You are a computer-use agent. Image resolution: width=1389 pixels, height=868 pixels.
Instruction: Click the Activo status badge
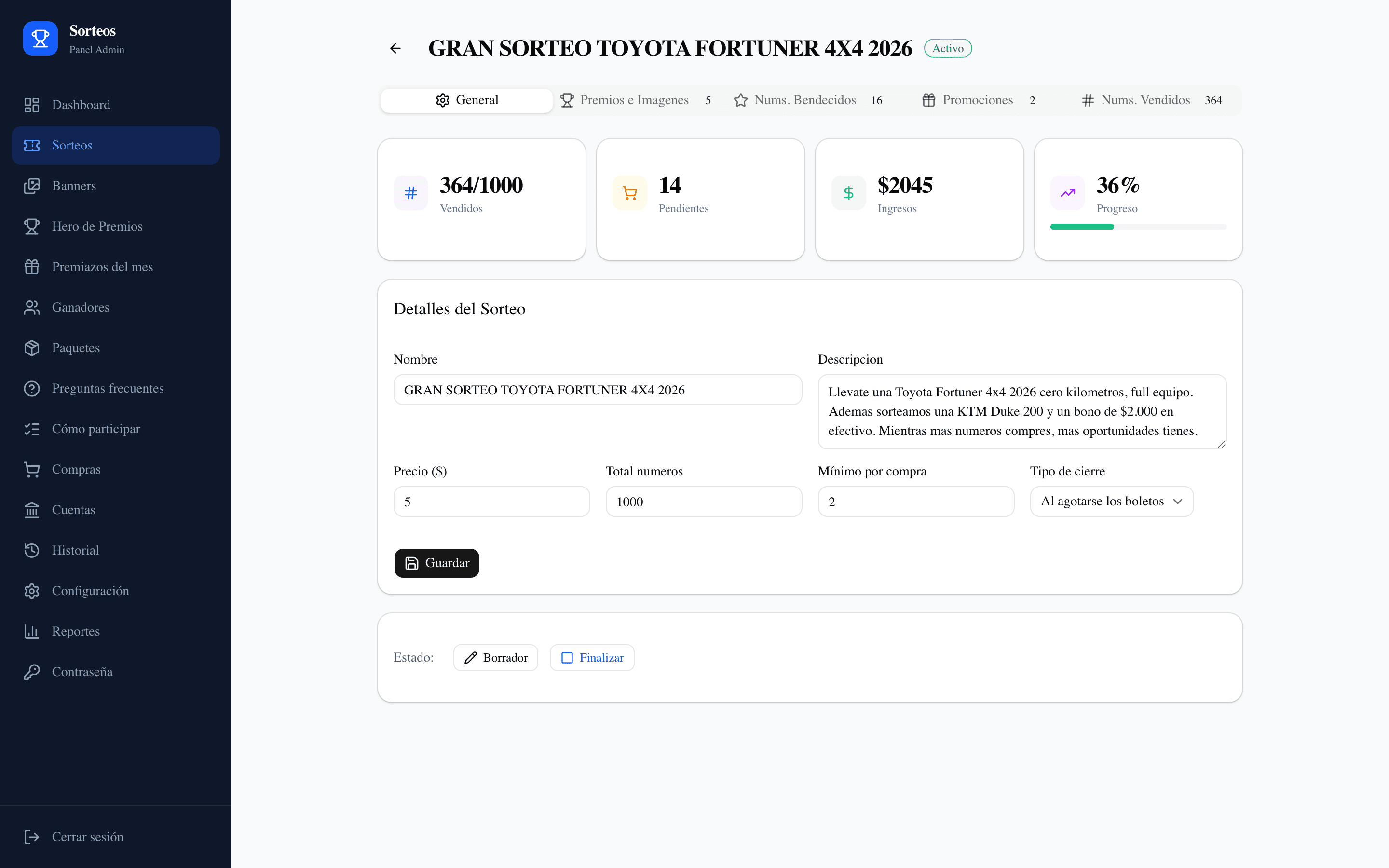pyautogui.click(x=948, y=48)
